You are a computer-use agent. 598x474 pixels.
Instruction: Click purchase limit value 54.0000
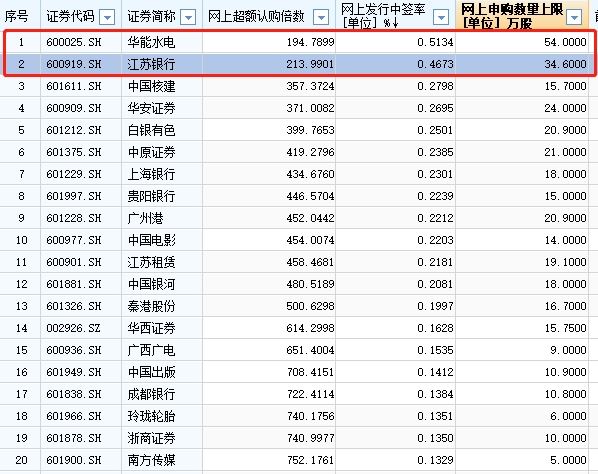click(x=565, y=42)
